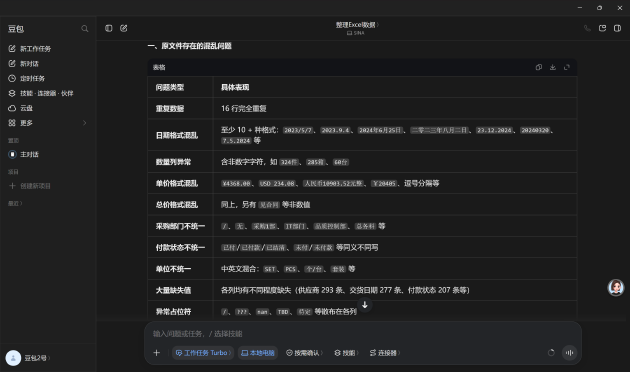The height and width of the screenshot is (372, 630).
Task: Click the floating assistant avatar on right
Action: [x=616, y=288]
